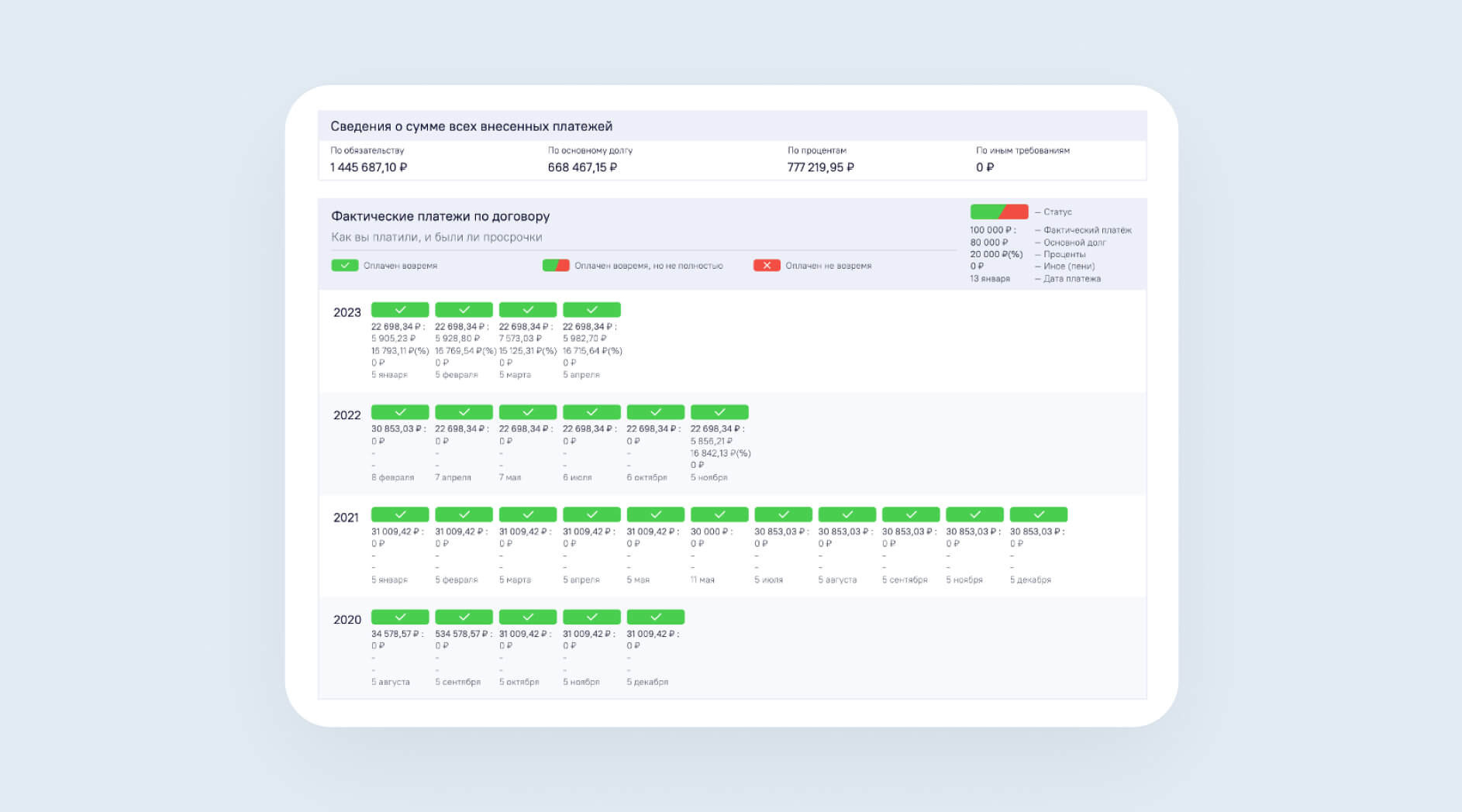Click the 2022 check badge for 8 февраля
1462x812 pixels.
[400, 412]
